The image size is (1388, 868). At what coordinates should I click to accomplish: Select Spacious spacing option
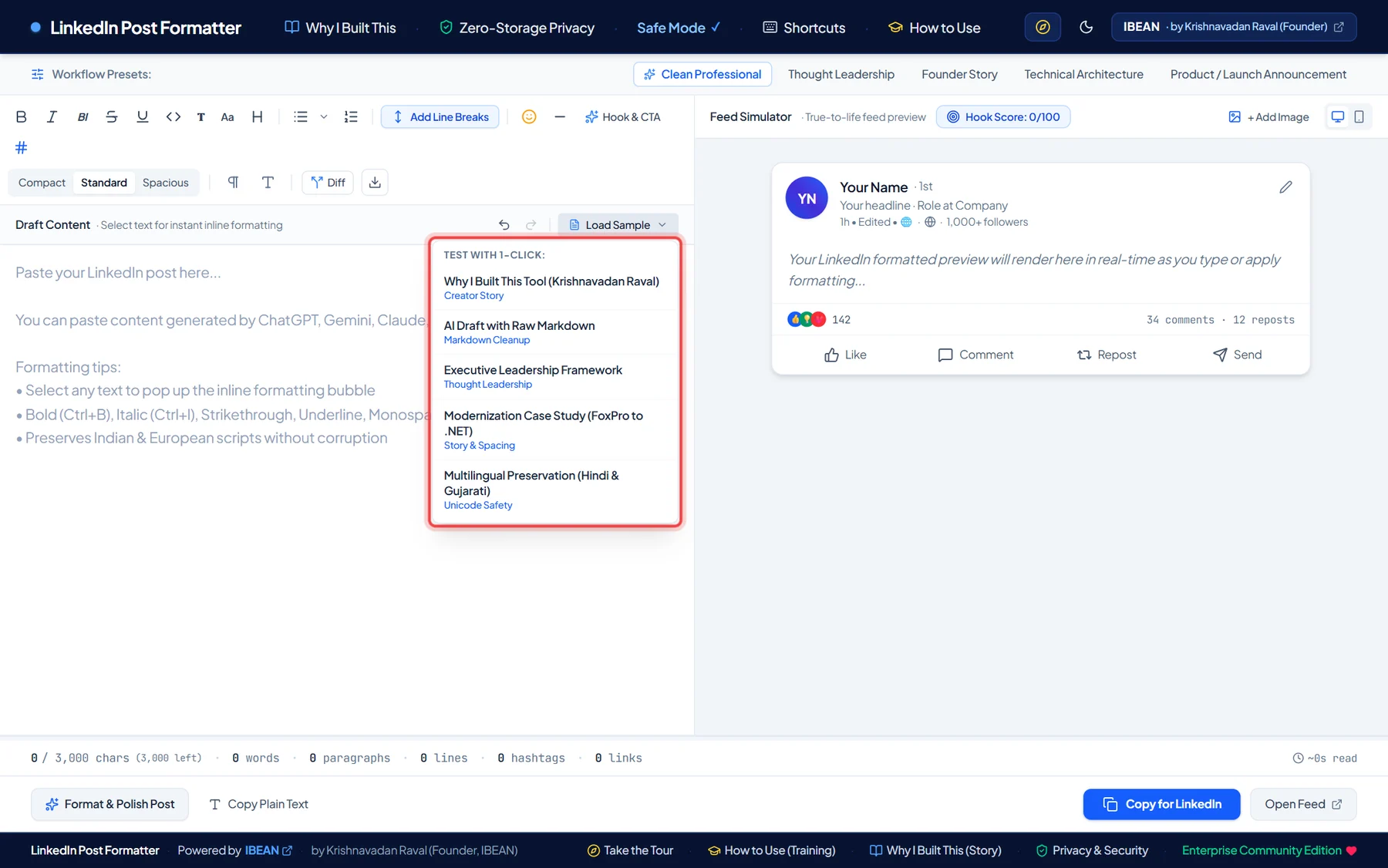(x=166, y=183)
